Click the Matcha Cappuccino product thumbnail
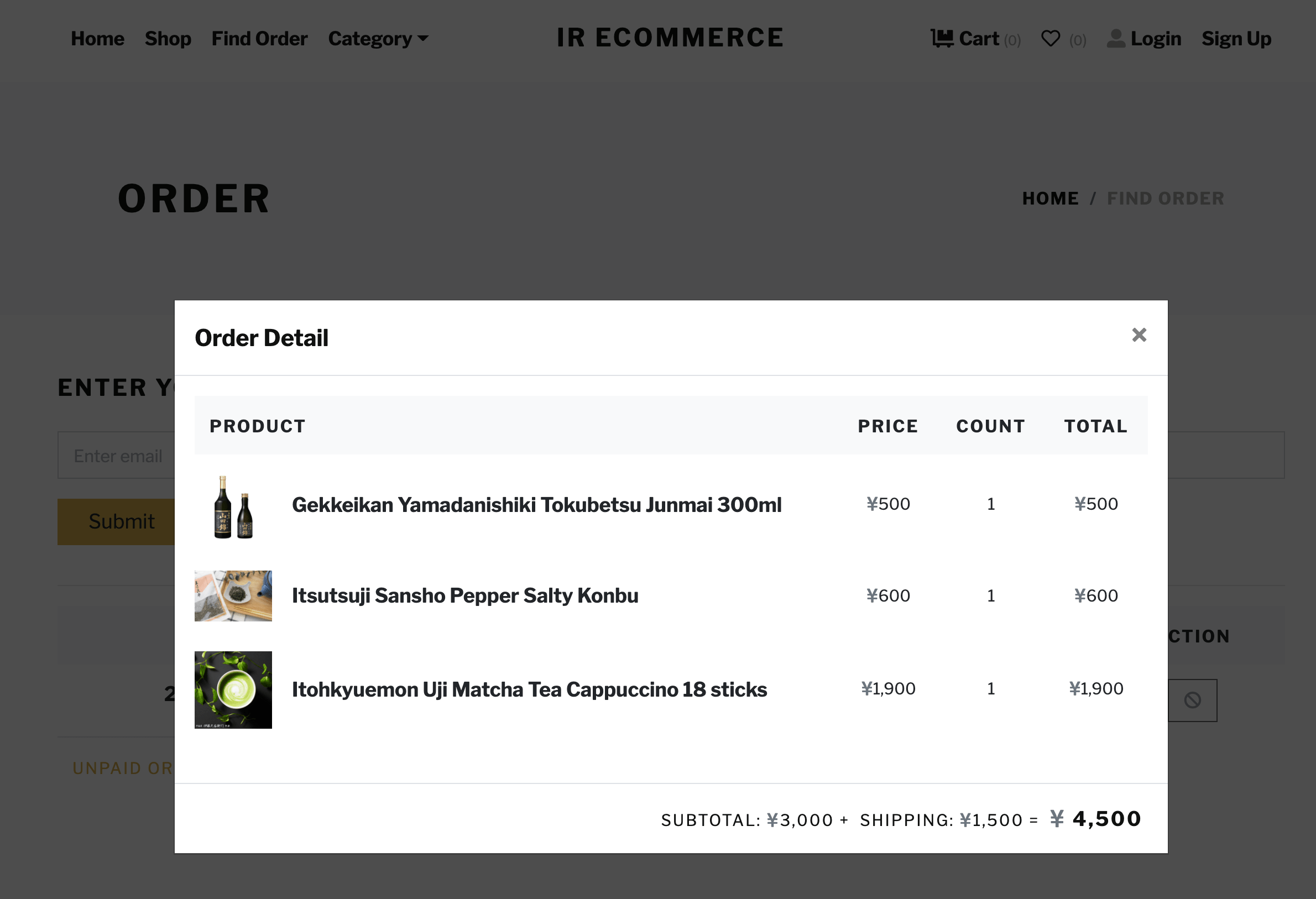This screenshot has height=899, width=1316. tap(233, 689)
